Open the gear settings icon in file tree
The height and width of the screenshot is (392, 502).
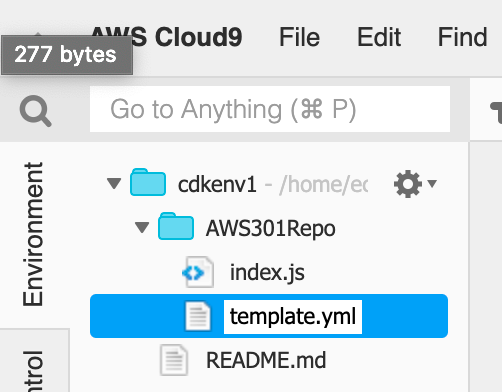coord(408,184)
